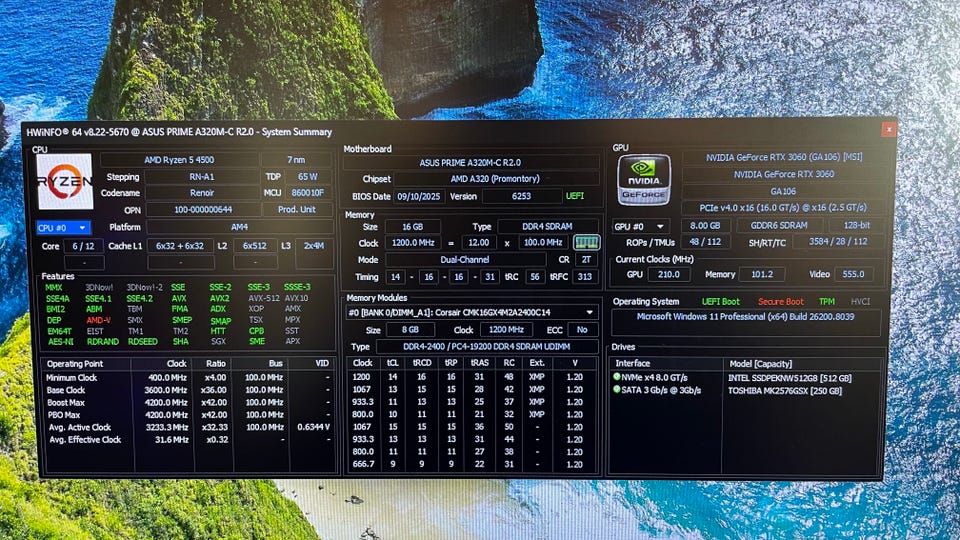This screenshot has width=960, height=540.
Task: Click the Model [Capacity] column header
Action: coord(764,364)
